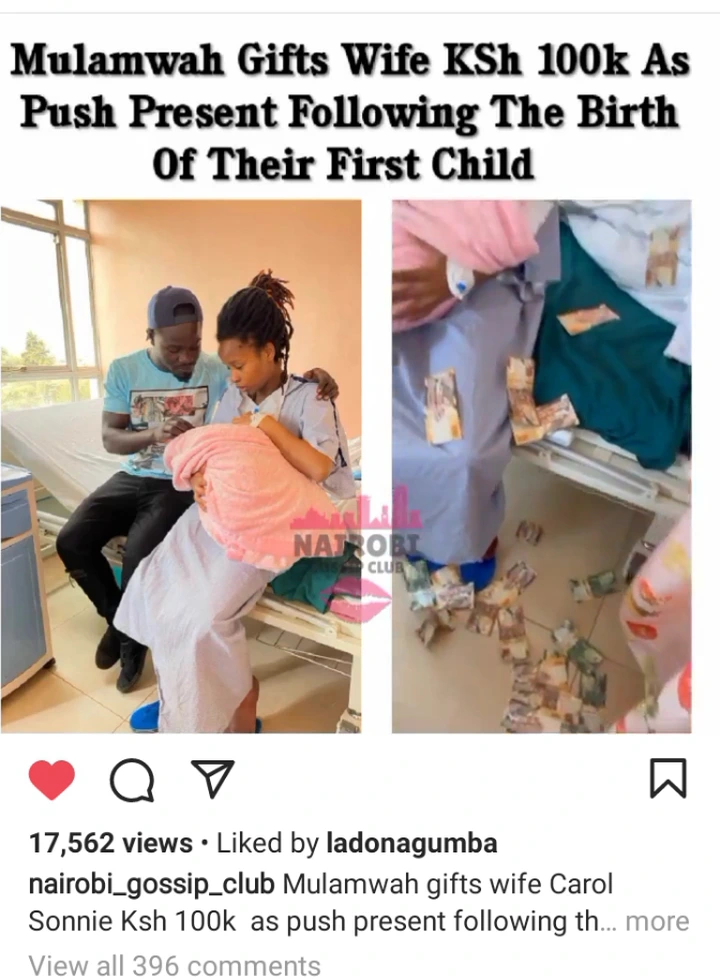The image size is (720, 979).
Task: Tap the 'Liked by' text
Action: pyautogui.click(x=268, y=844)
